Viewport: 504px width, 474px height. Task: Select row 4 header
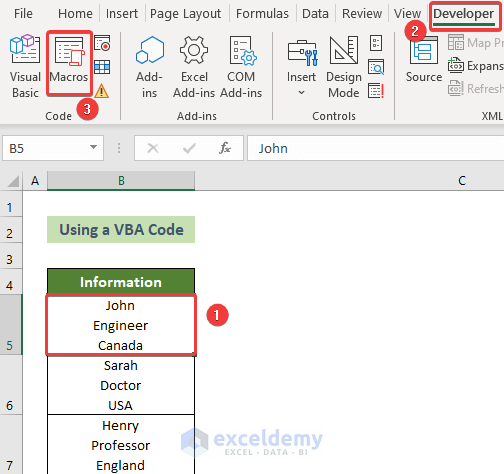coord(11,282)
